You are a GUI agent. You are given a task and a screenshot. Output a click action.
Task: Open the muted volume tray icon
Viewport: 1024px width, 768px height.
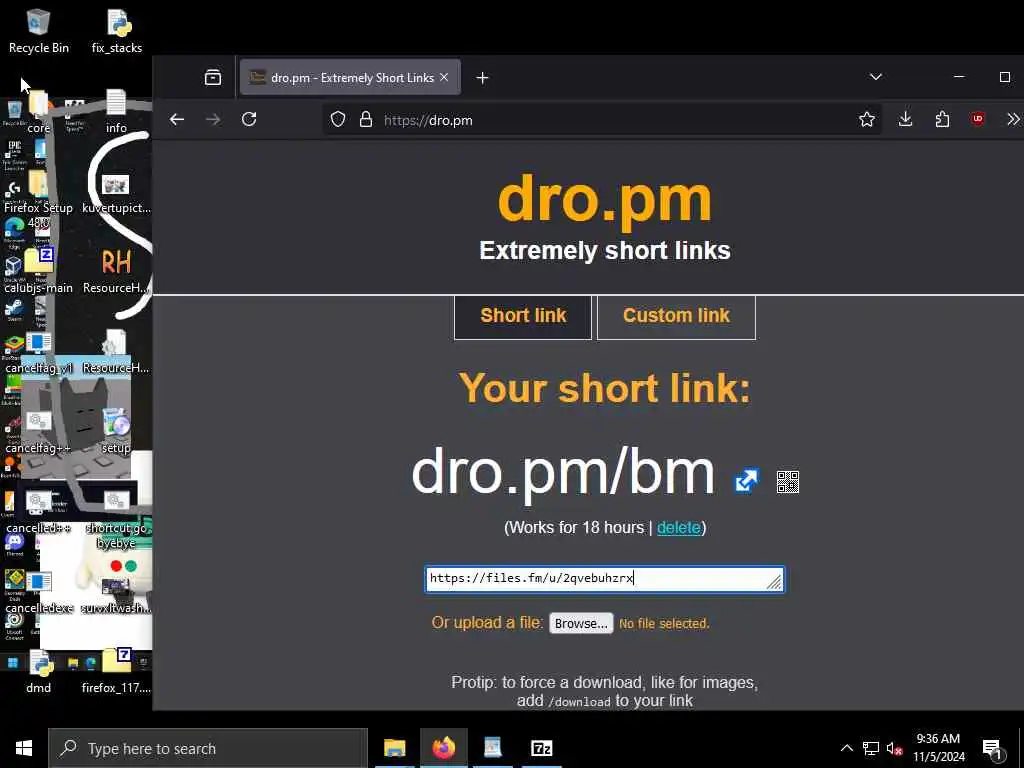pyautogui.click(x=893, y=748)
